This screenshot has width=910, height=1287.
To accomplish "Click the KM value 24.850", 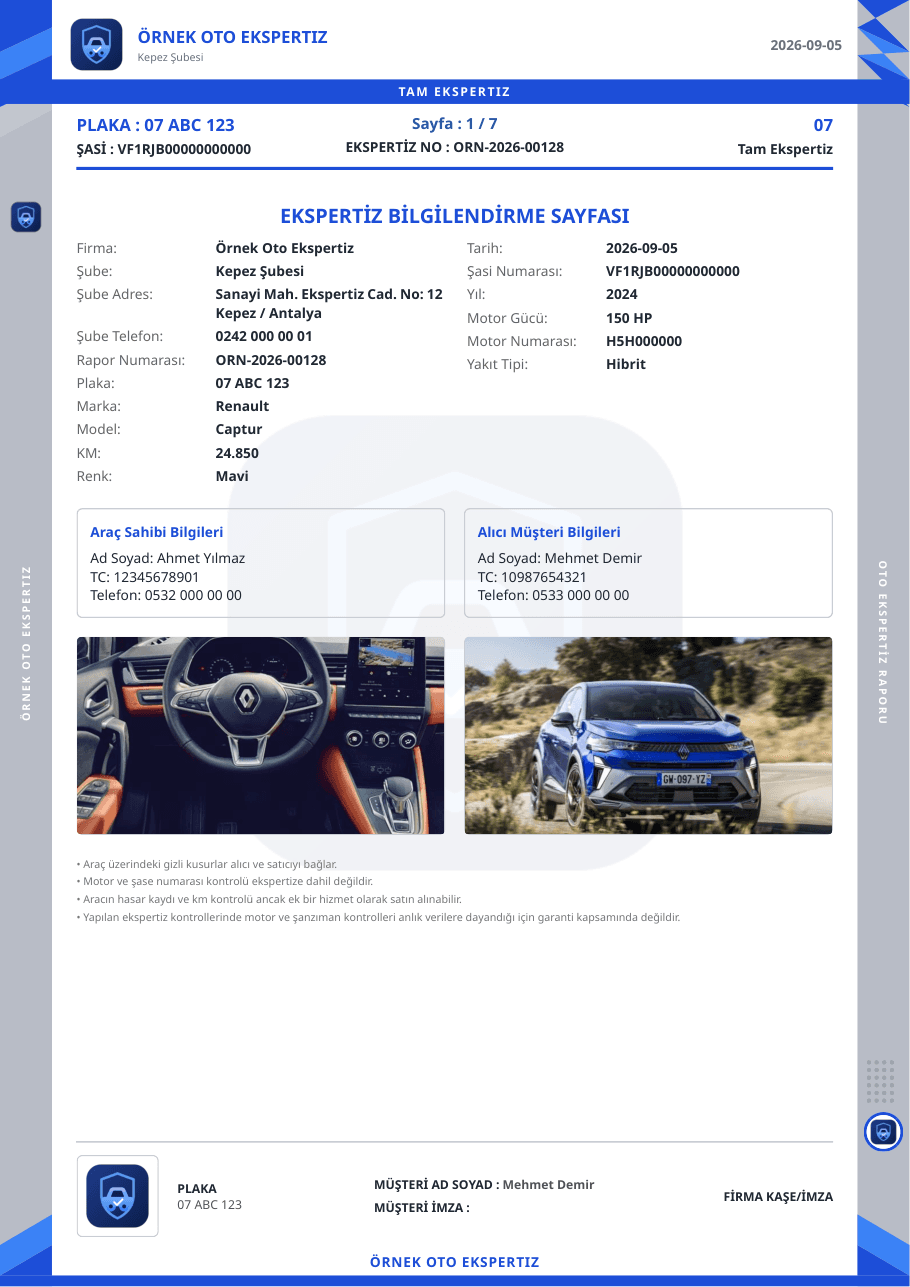I will [237, 453].
